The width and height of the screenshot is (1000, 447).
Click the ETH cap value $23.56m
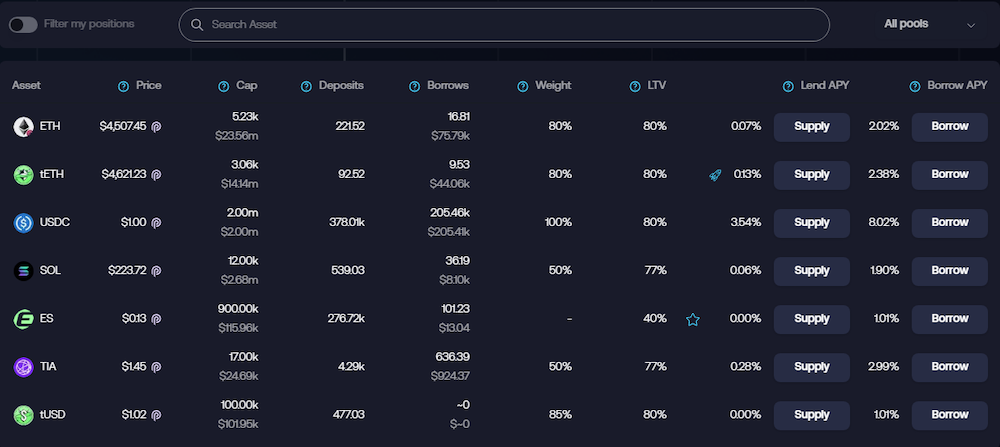click(x=239, y=136)
